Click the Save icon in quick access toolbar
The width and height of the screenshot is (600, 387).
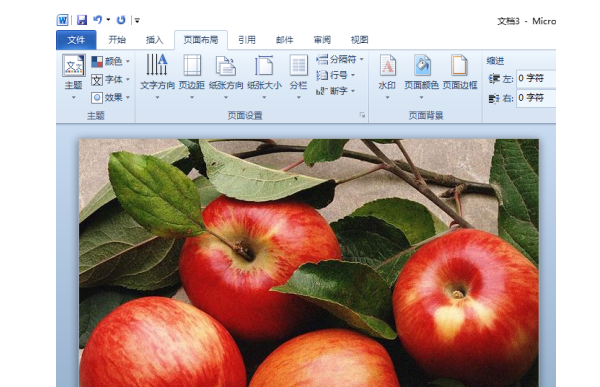tap(82, 20)
